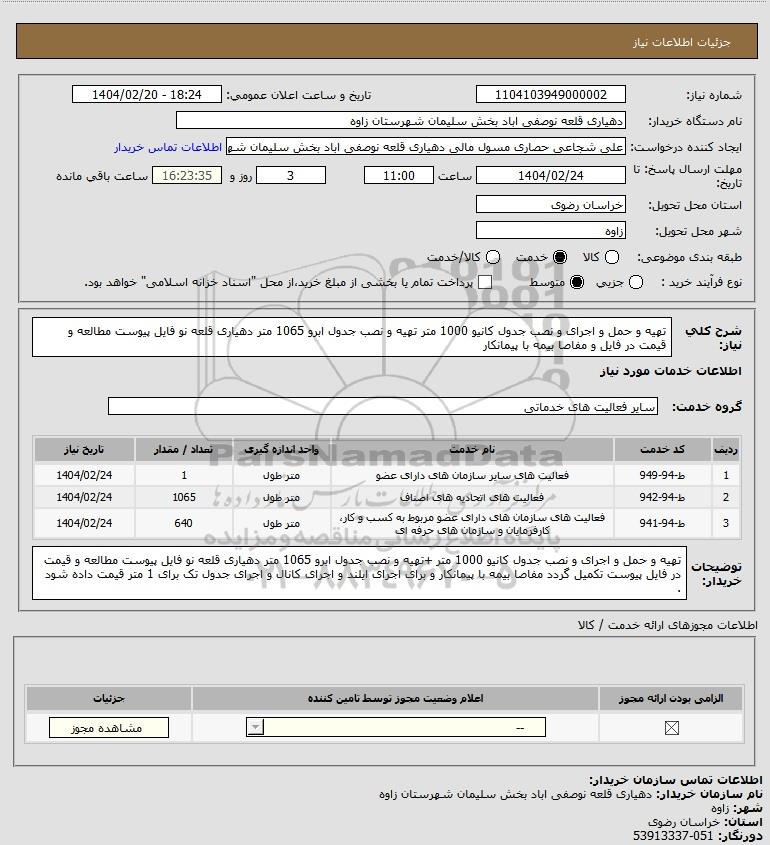Click the request creator name field
770x845 pixels.
[426, 147]
